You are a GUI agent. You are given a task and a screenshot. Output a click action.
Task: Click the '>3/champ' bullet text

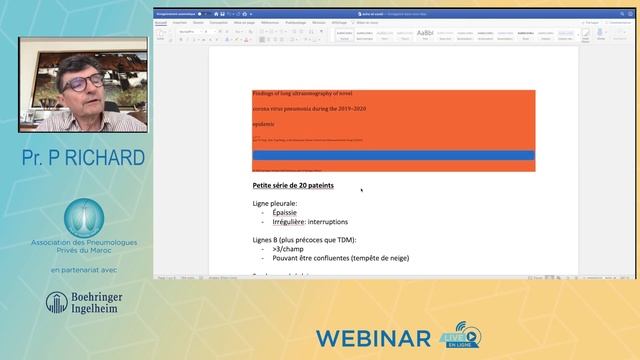pyautogui.click(x=288, y=249)
